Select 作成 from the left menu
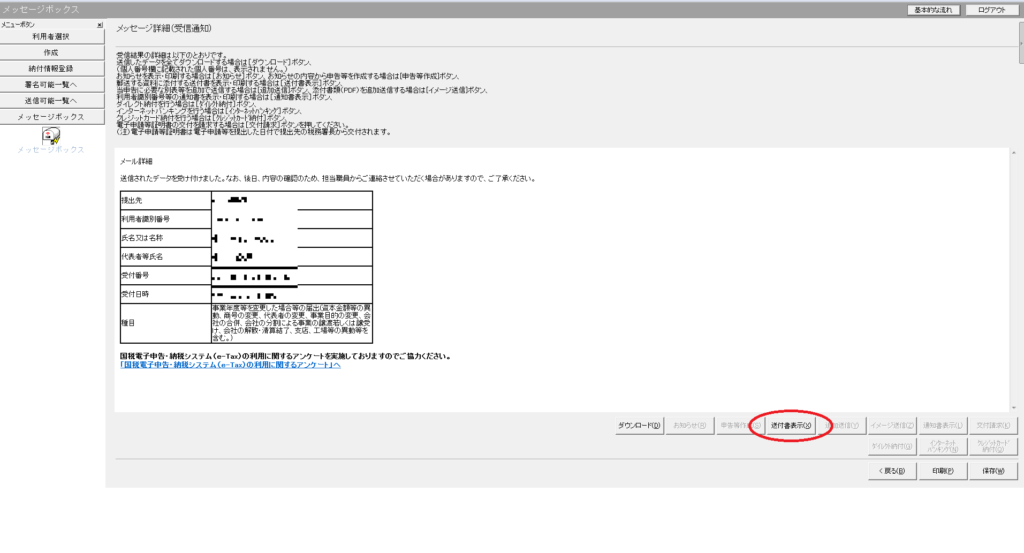This screenshot has width=1024, height=553. [x=51, y=52]
